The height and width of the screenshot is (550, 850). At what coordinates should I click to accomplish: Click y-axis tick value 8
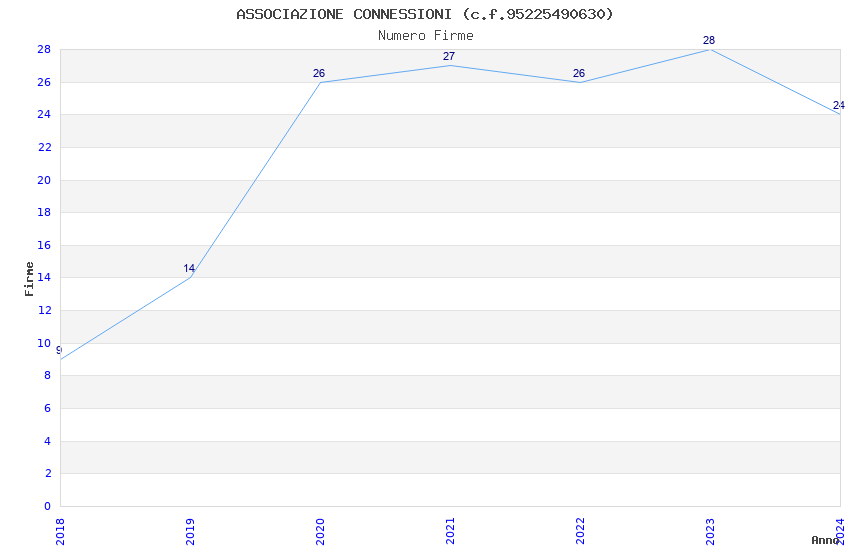(48, 376)
